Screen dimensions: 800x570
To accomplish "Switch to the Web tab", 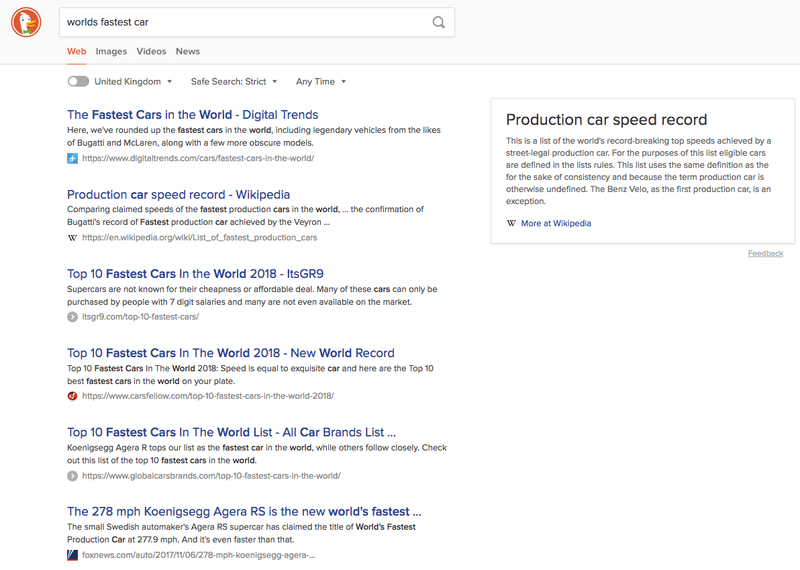I will pos(77,52).
